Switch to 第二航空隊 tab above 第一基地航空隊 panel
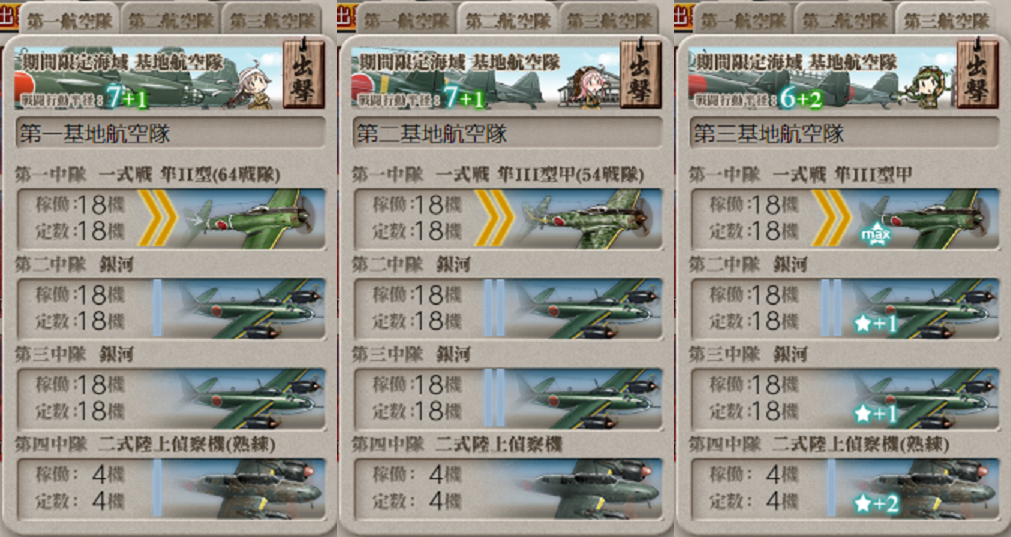1011x537 pixels. (171, 19)
